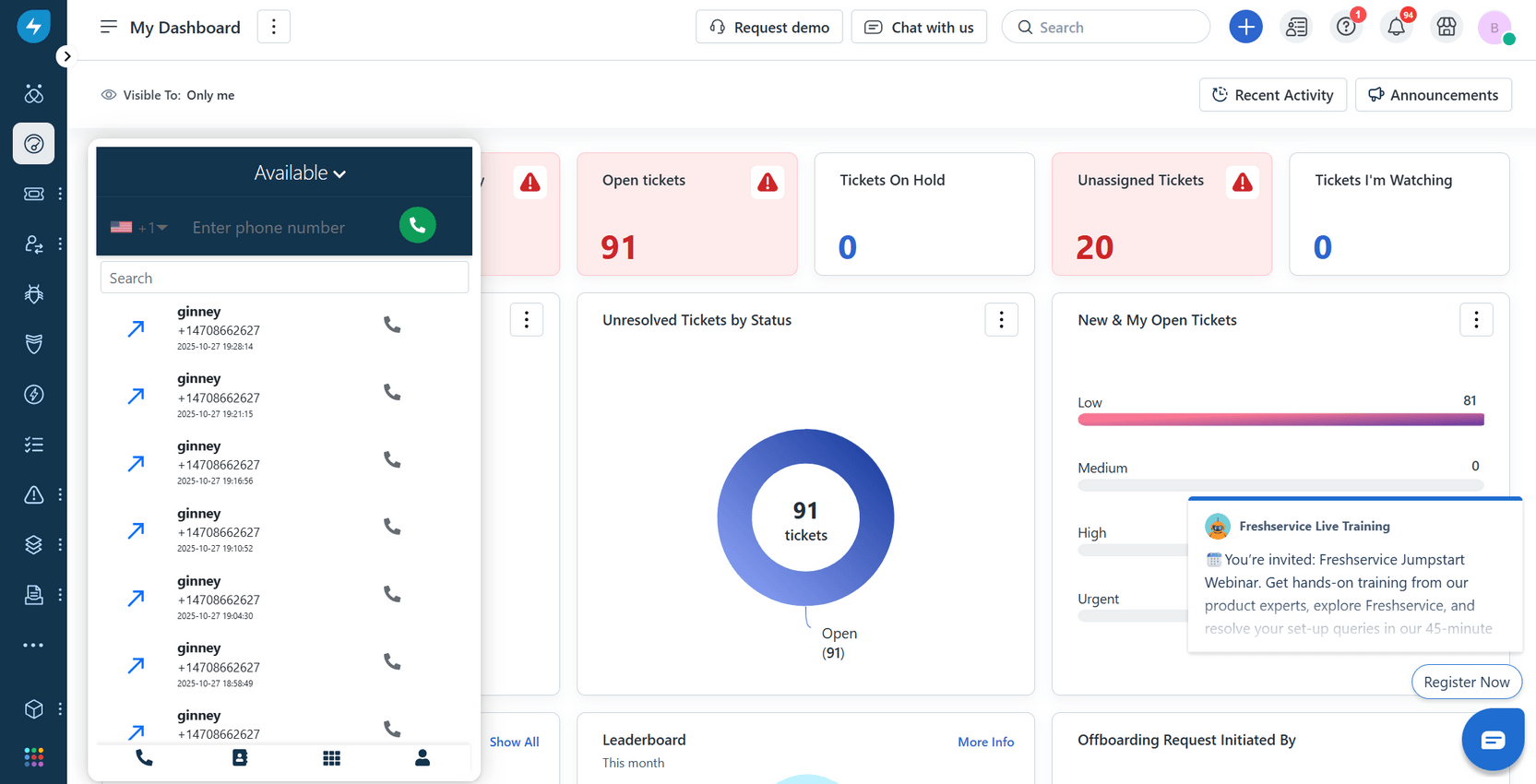
Task: Open the overlapping circles icon in sidebar
Action: click(x=34, y=93)
